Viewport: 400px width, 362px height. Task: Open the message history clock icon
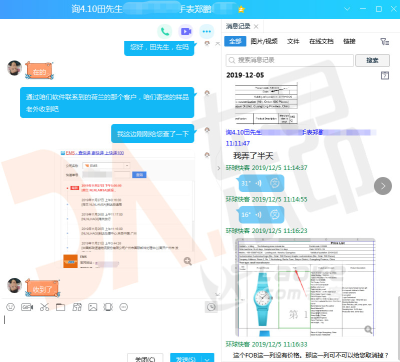[x=211, y=307]
